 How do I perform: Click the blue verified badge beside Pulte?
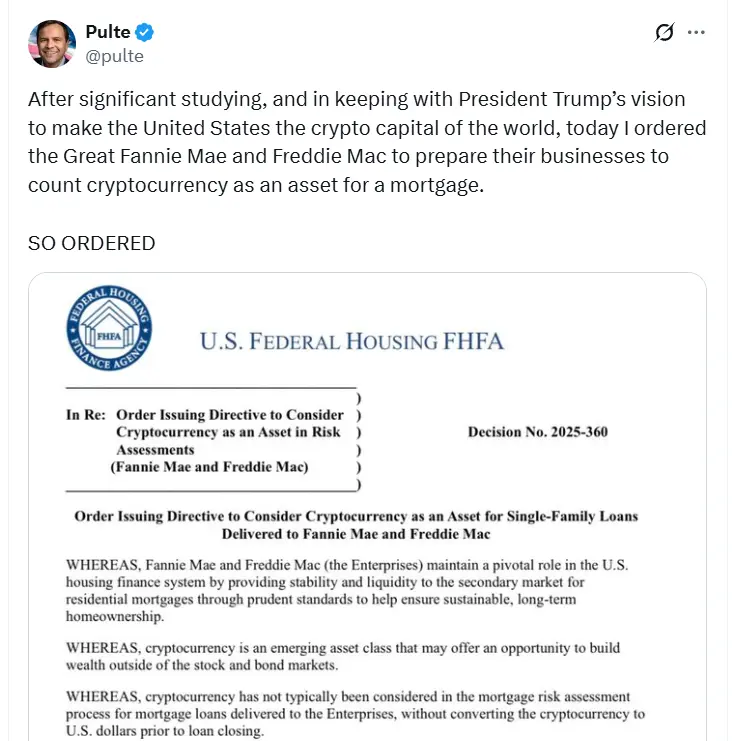pyautogui.click(x=144, y=33)
